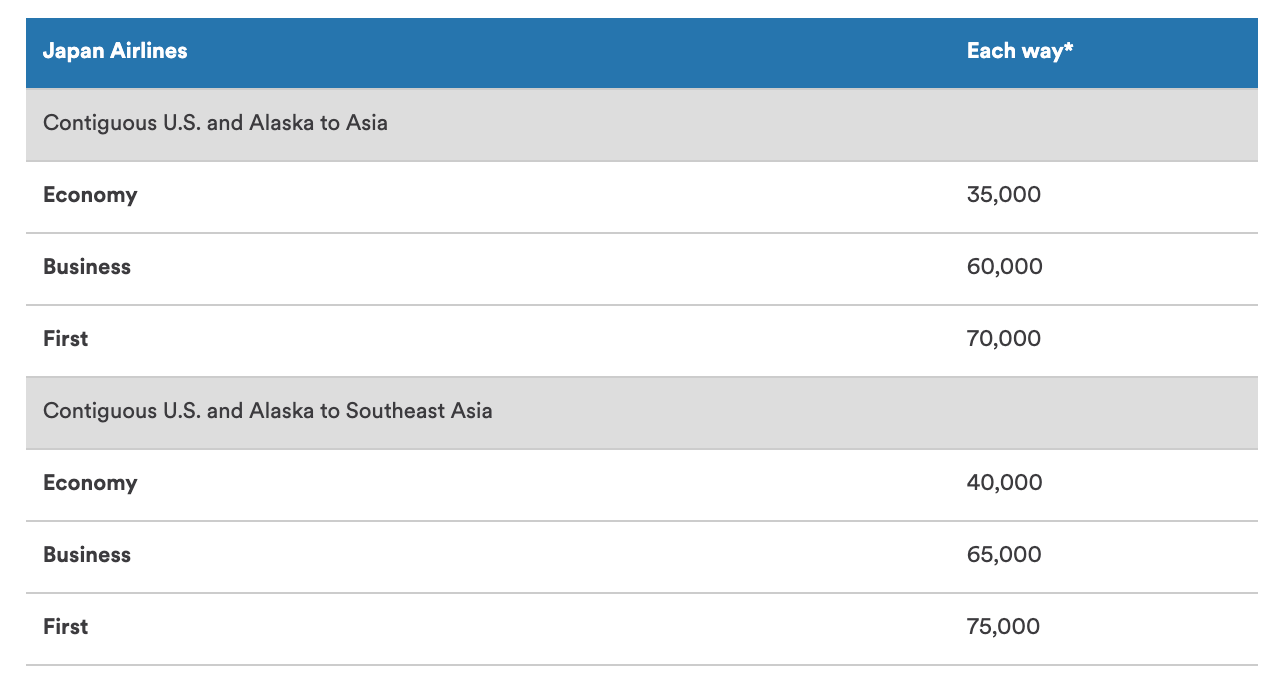Click Economy label under Southeast Asia section
The width and height of the screenshot is (1284, 682).
[90, 483]
